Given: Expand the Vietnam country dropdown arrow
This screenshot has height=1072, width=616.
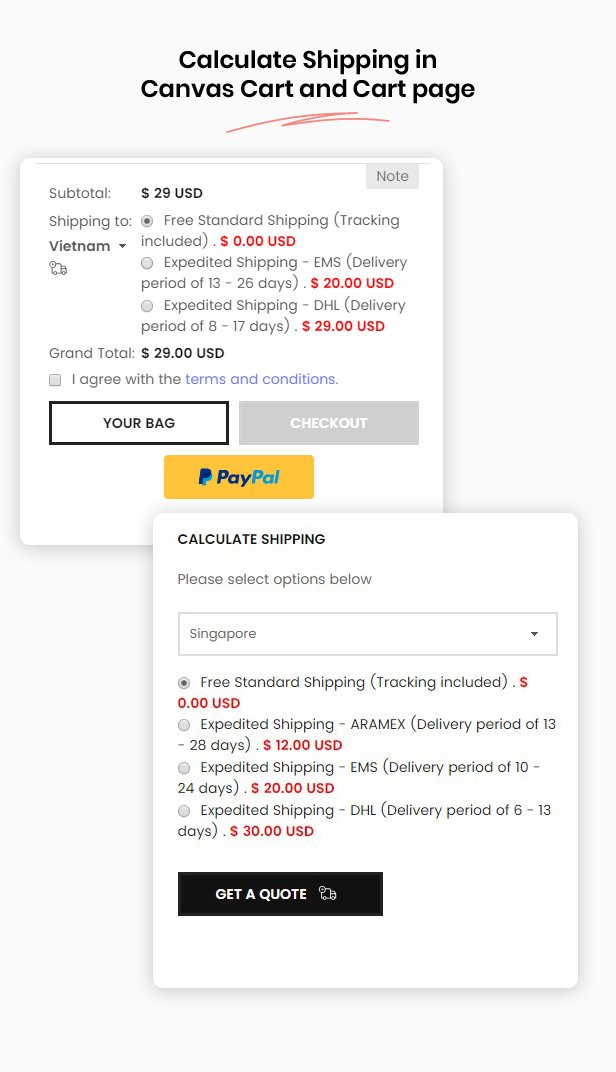Looking at the screenshot, I should [122, 246].
